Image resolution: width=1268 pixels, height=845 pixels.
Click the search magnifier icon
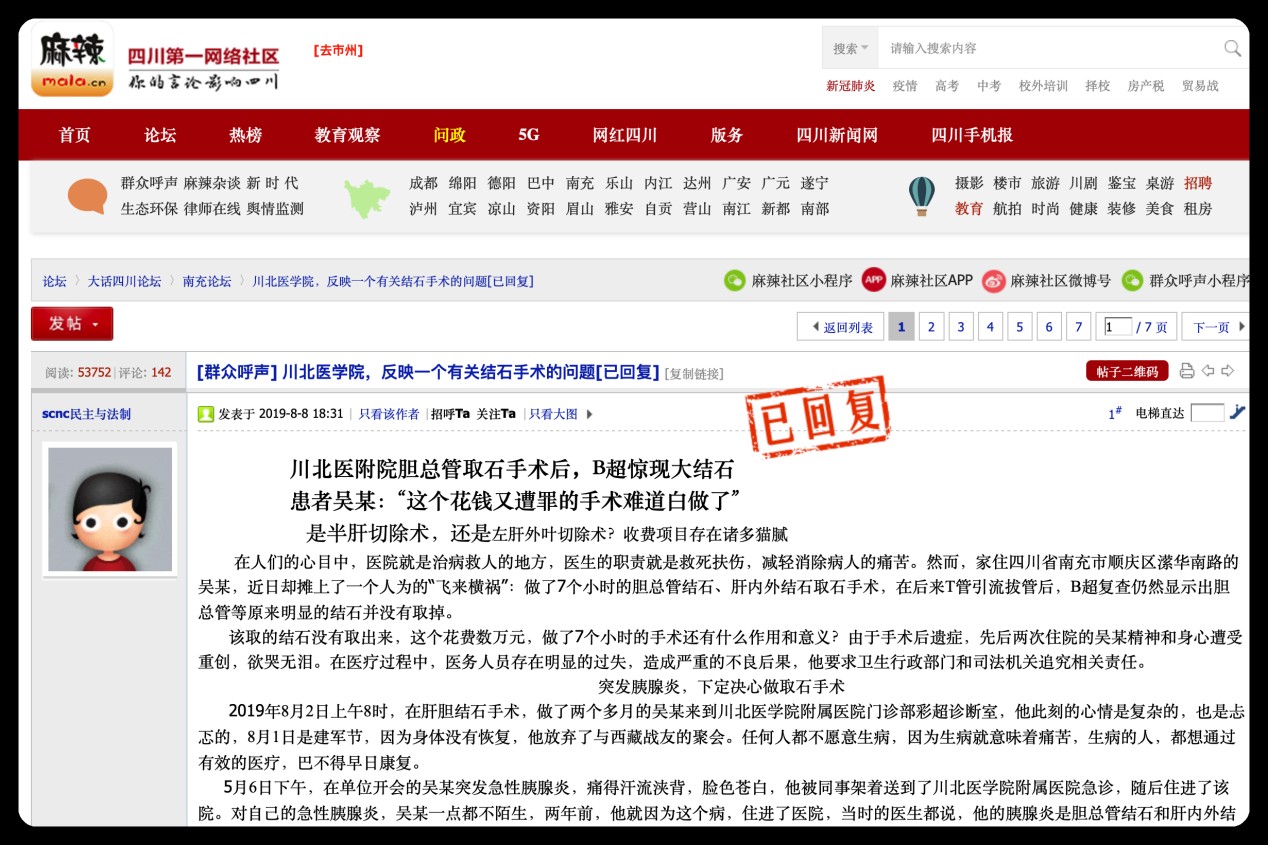click(1232, 48)
